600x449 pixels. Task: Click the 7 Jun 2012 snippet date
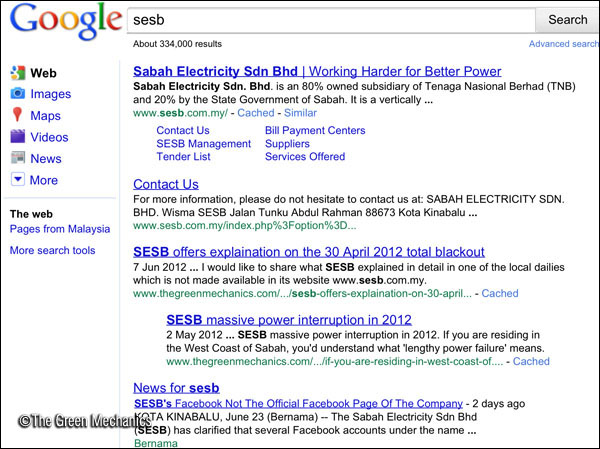click(160, 267)
